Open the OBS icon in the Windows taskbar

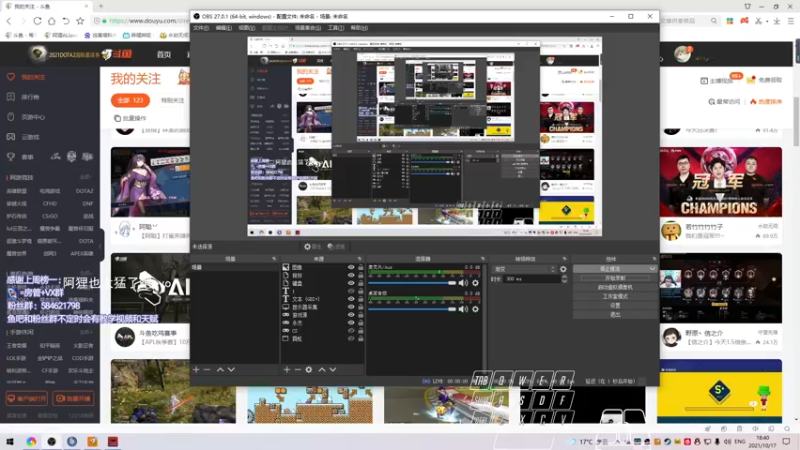click(52, 441)
